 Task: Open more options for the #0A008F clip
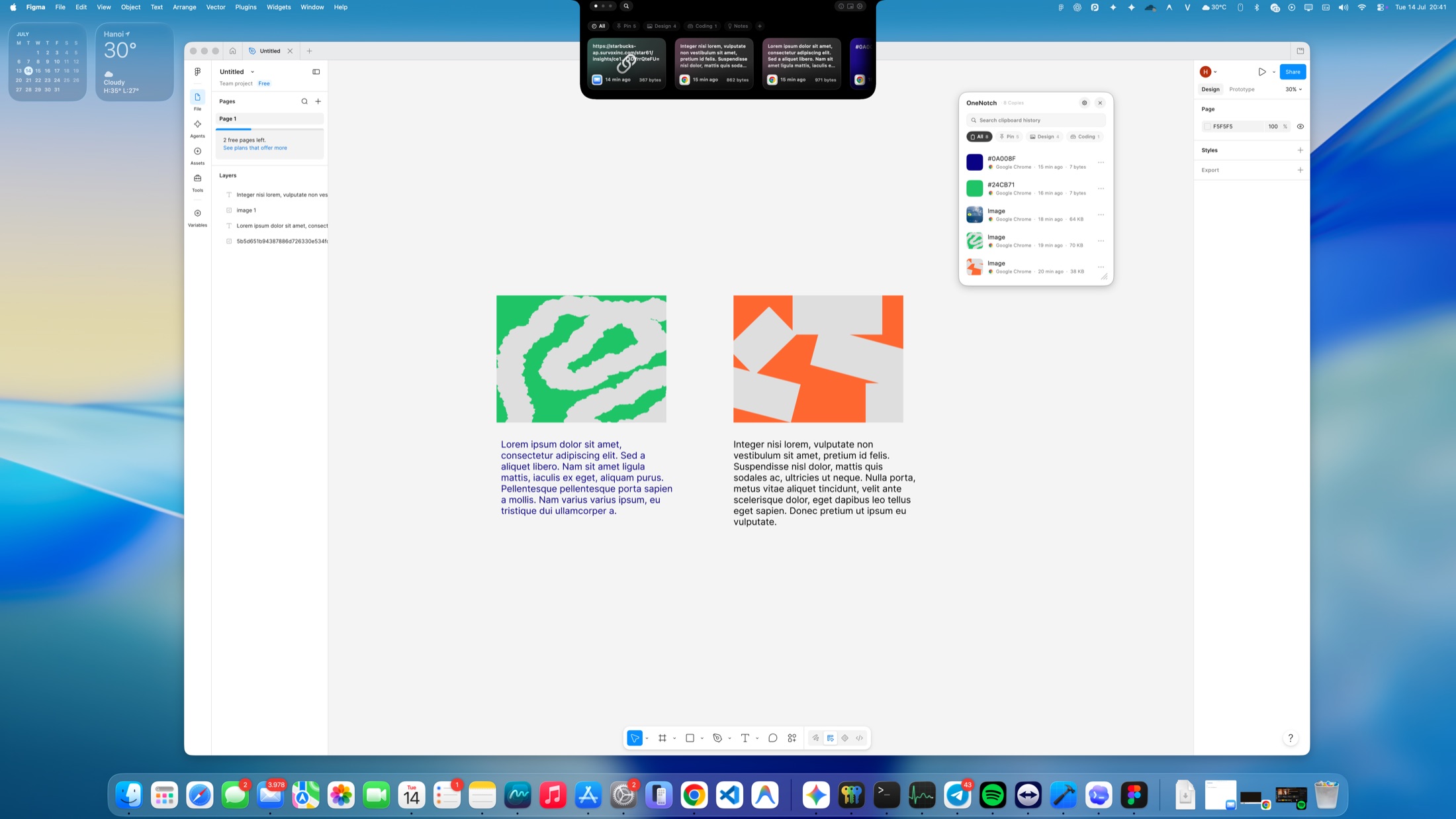coord(1101,162)
